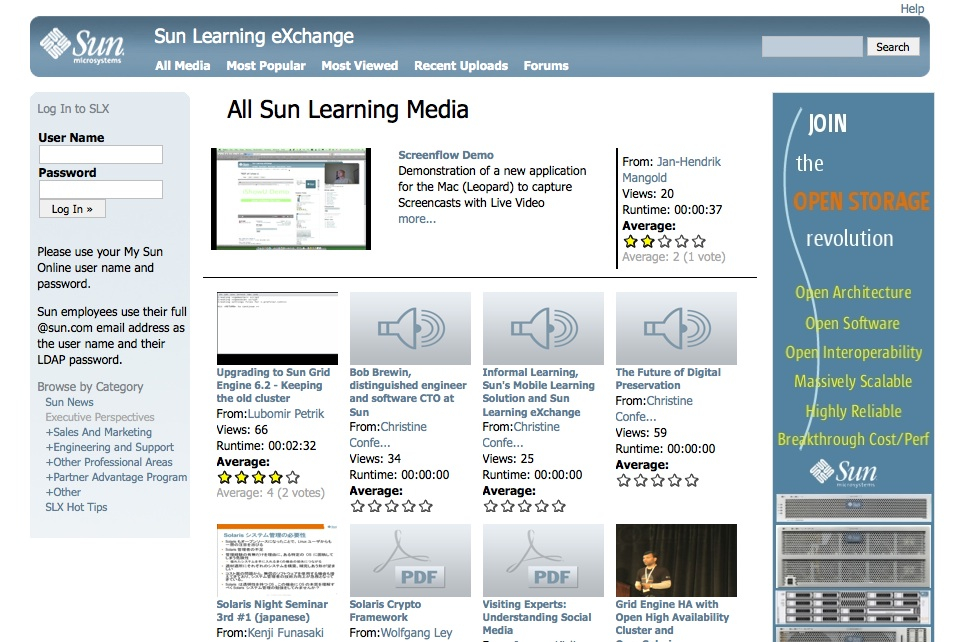Switch to the Forums section
The height and width of the screenshot is (642, 963).
545,65
